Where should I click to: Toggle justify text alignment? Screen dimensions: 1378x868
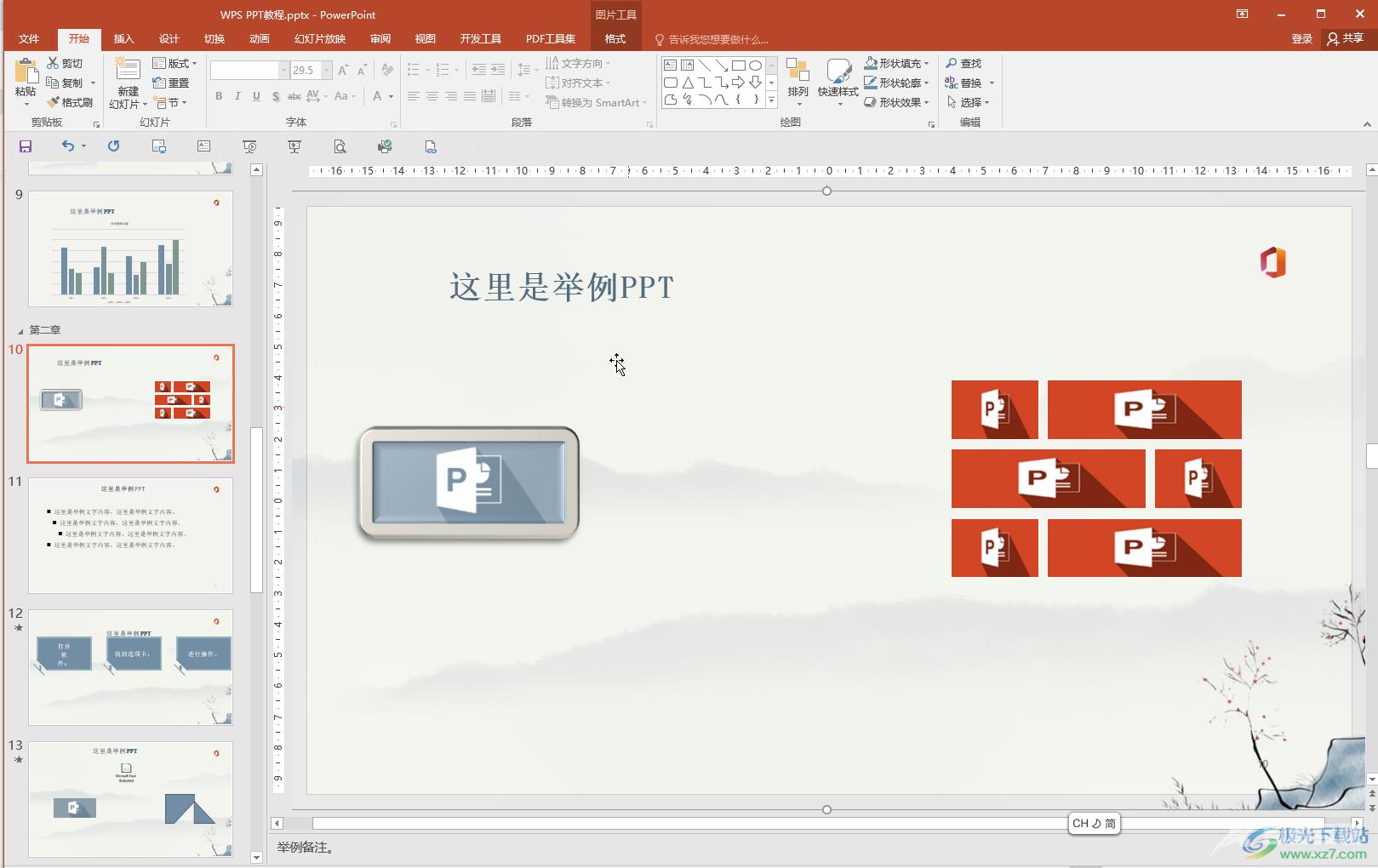469,96
